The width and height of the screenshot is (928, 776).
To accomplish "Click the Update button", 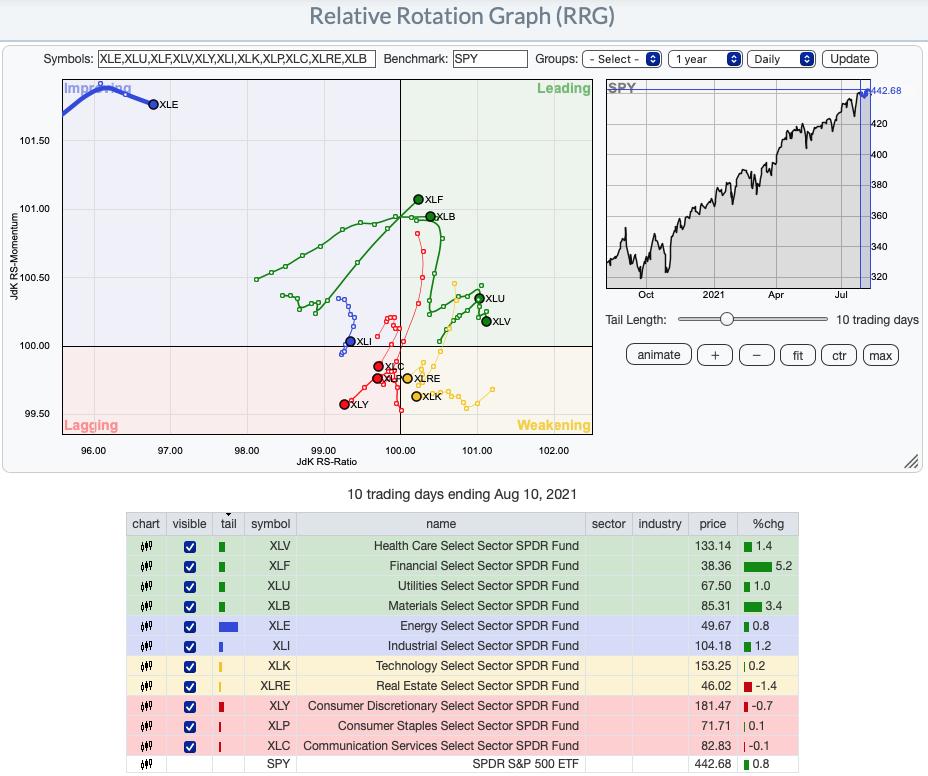I will 850,59.
